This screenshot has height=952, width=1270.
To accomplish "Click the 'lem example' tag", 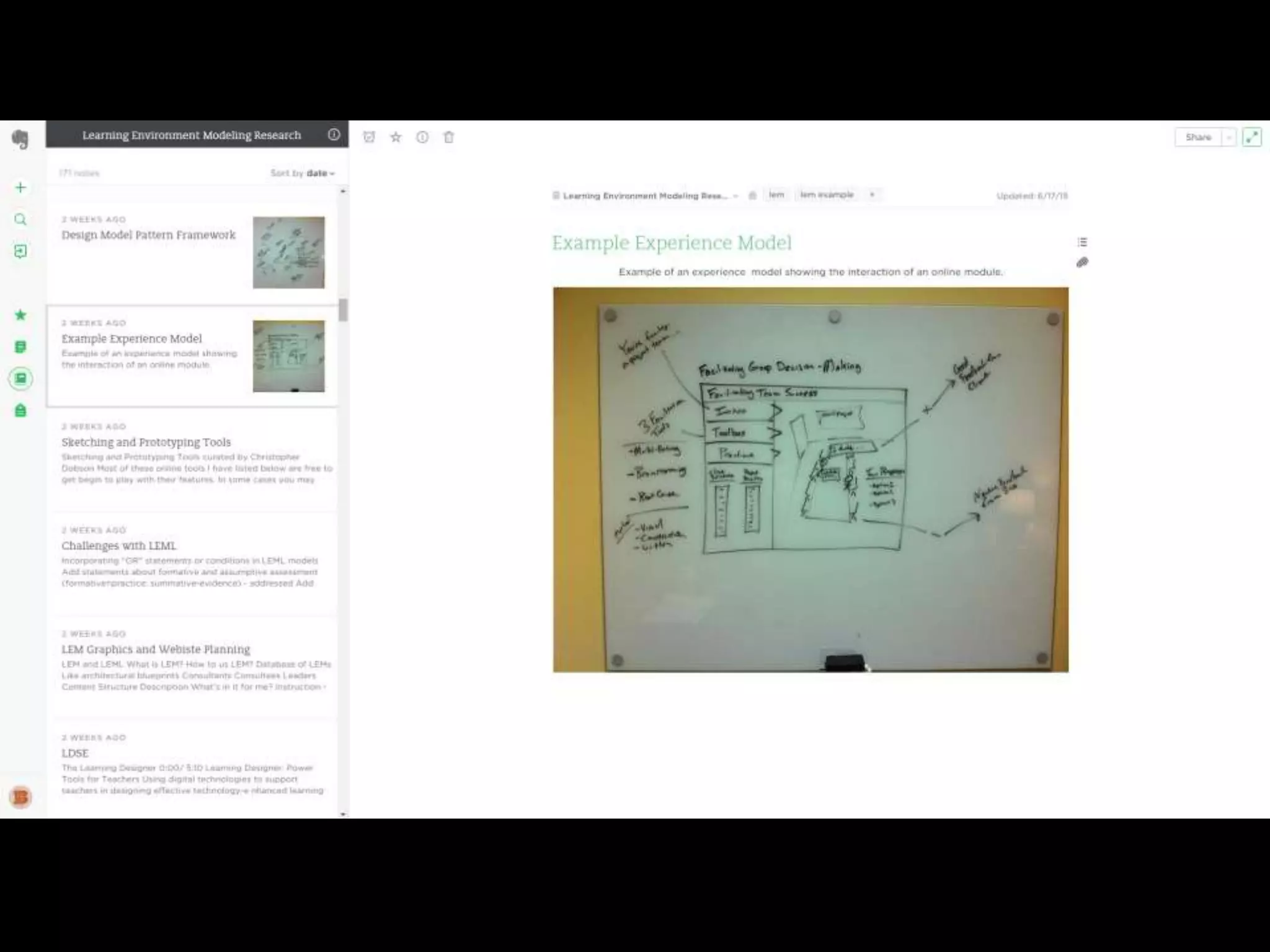I will tap(827, 195).
